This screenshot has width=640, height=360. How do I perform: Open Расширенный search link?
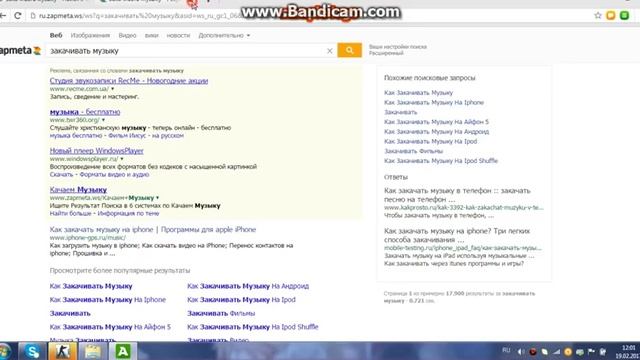click(x=386, y=53)
